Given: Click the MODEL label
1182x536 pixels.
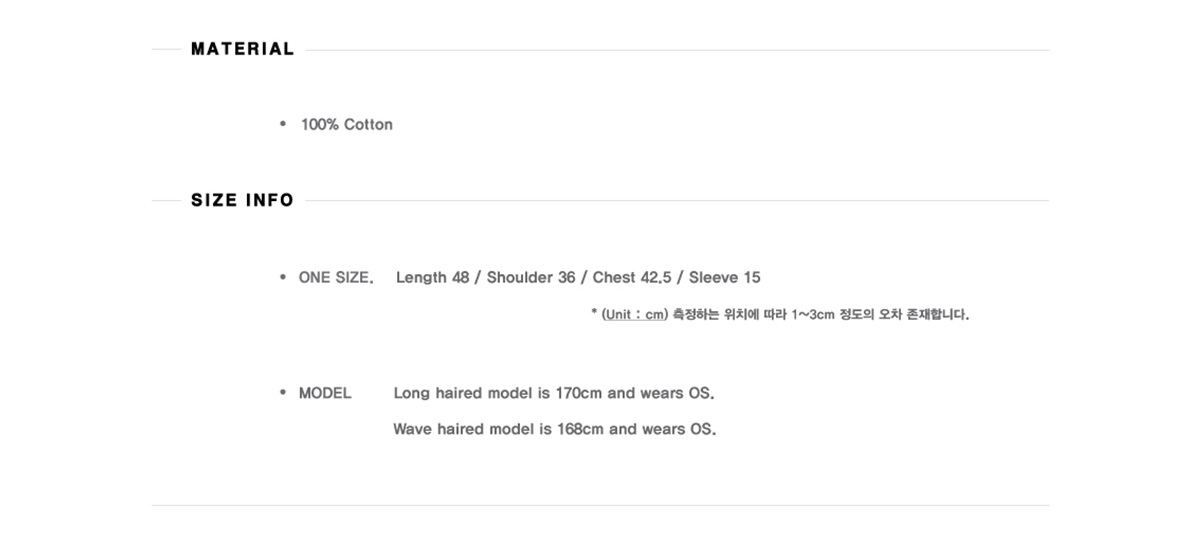Looking at the screenshot, I should point(325,393).
